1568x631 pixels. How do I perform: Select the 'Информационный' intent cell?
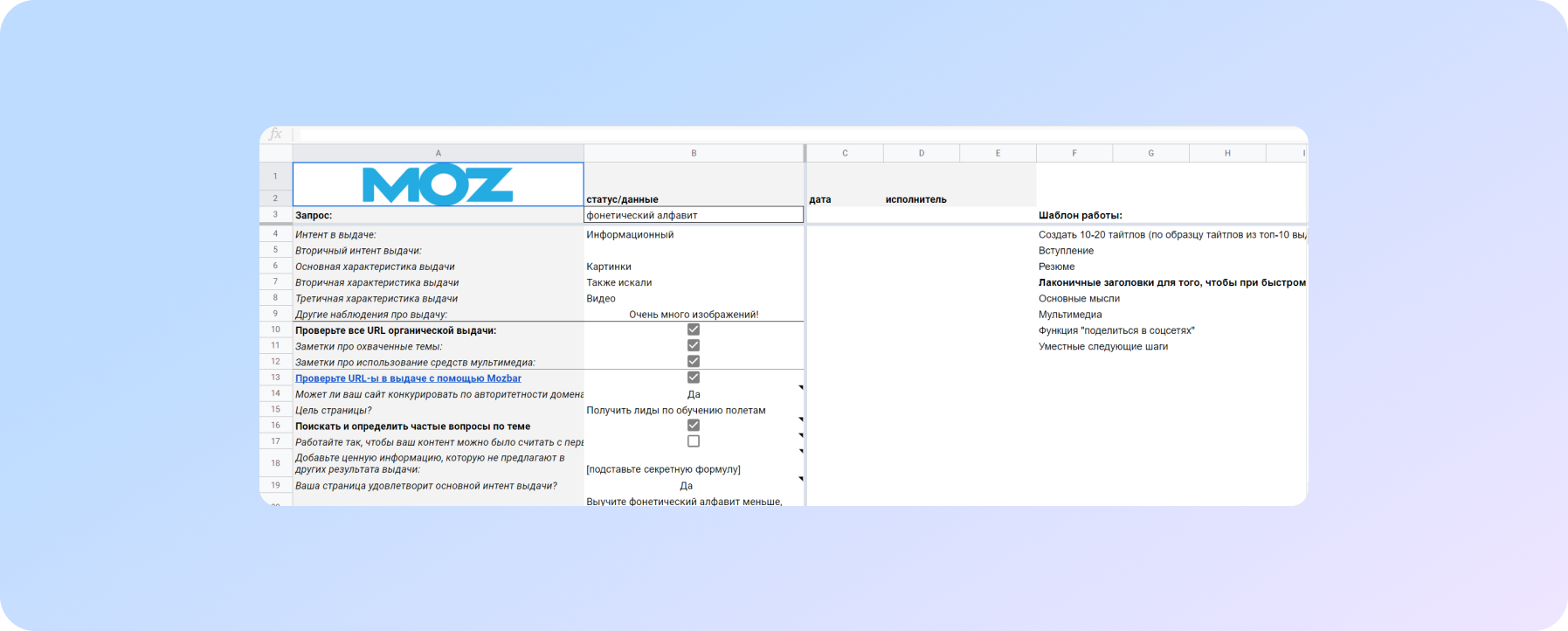coord(694,234)
